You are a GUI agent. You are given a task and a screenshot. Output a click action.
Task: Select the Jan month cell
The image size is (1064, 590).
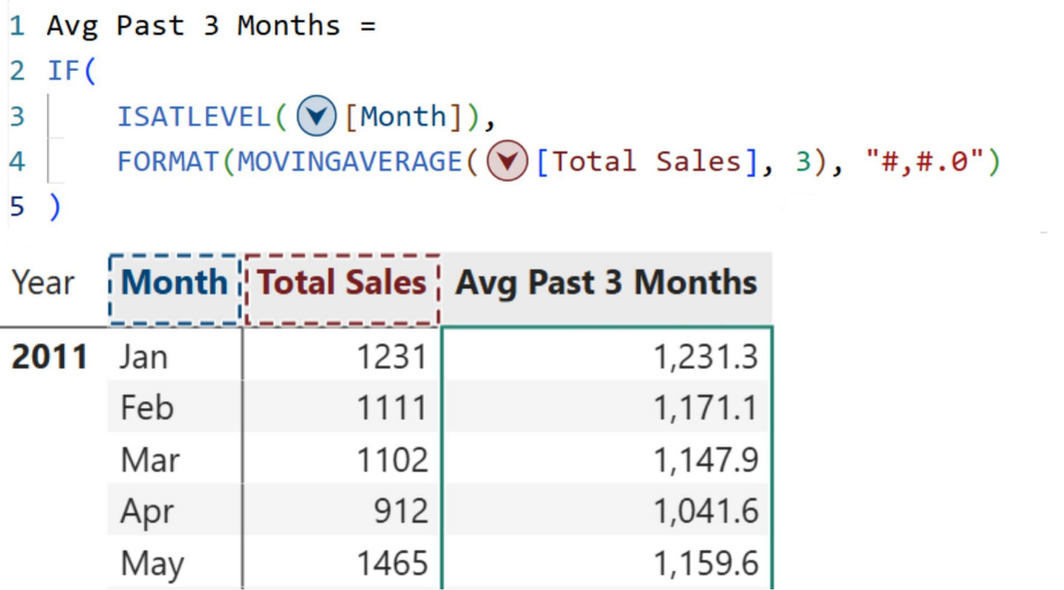(x=144, y=357)
